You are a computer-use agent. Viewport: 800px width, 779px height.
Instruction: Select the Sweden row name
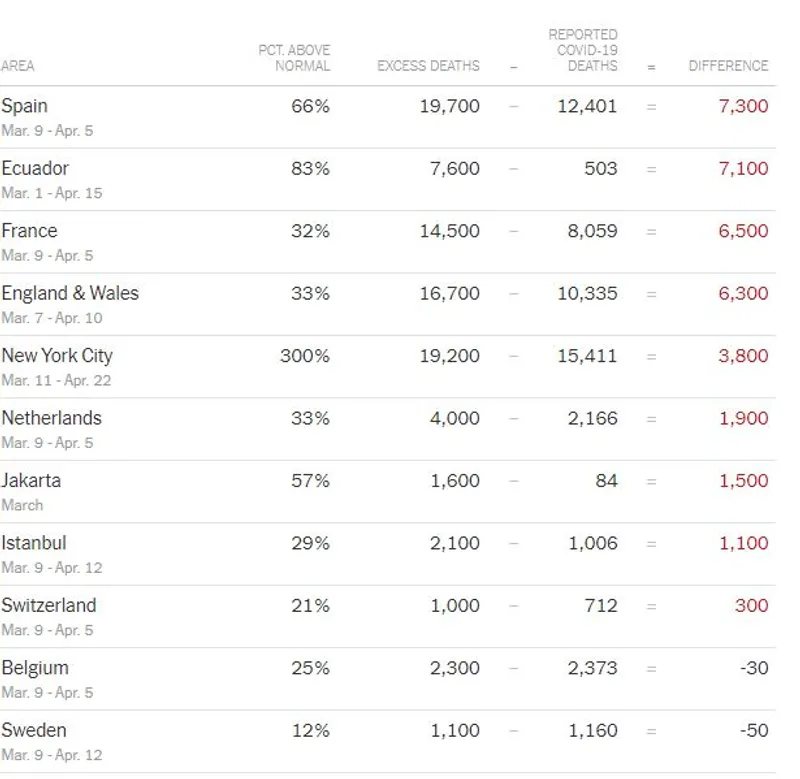pos(34,730)
